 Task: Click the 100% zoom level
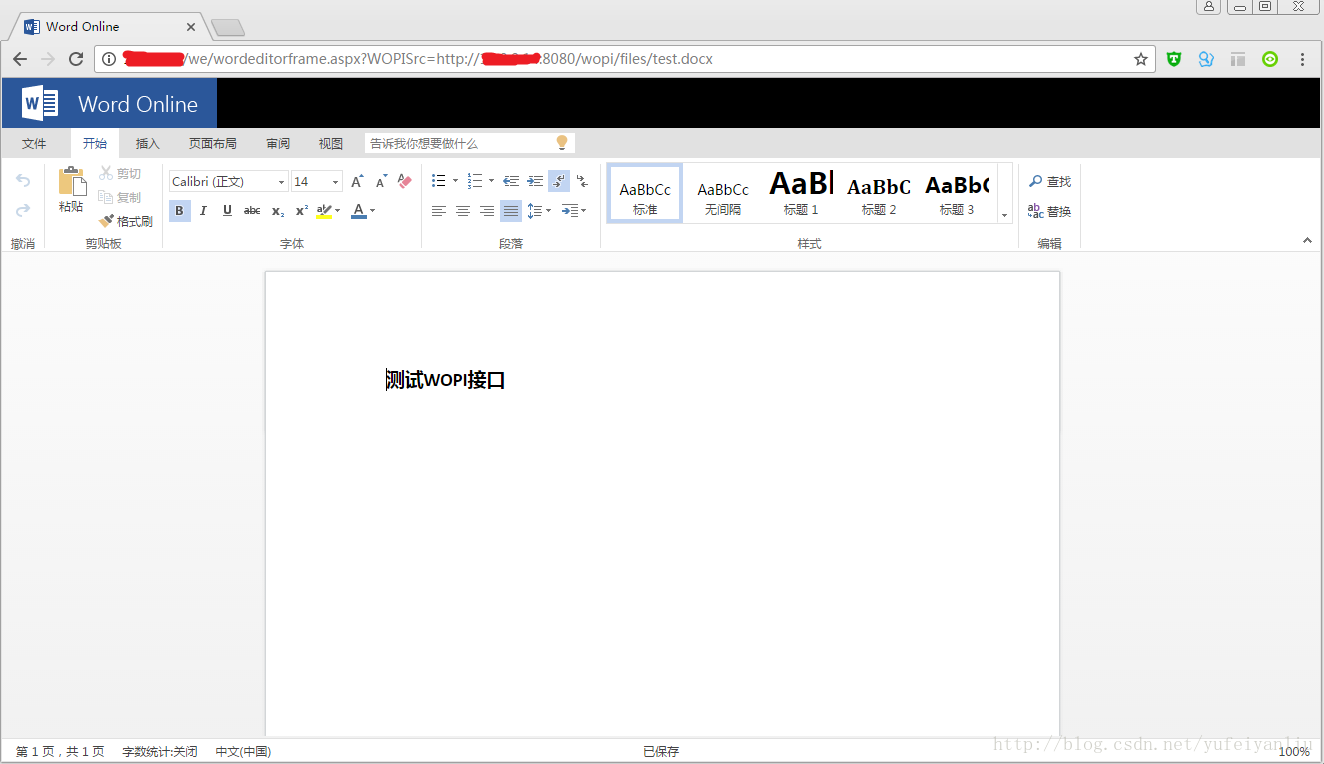tap(1294, 752)
